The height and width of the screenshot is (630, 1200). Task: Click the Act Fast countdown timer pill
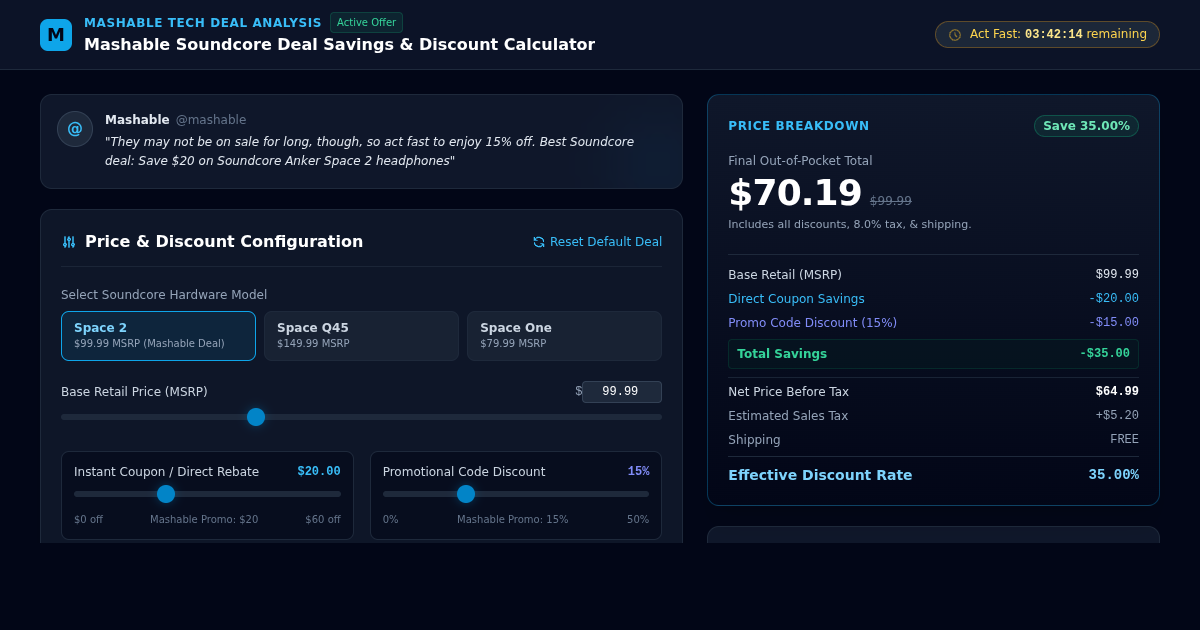pos(1047,35)
